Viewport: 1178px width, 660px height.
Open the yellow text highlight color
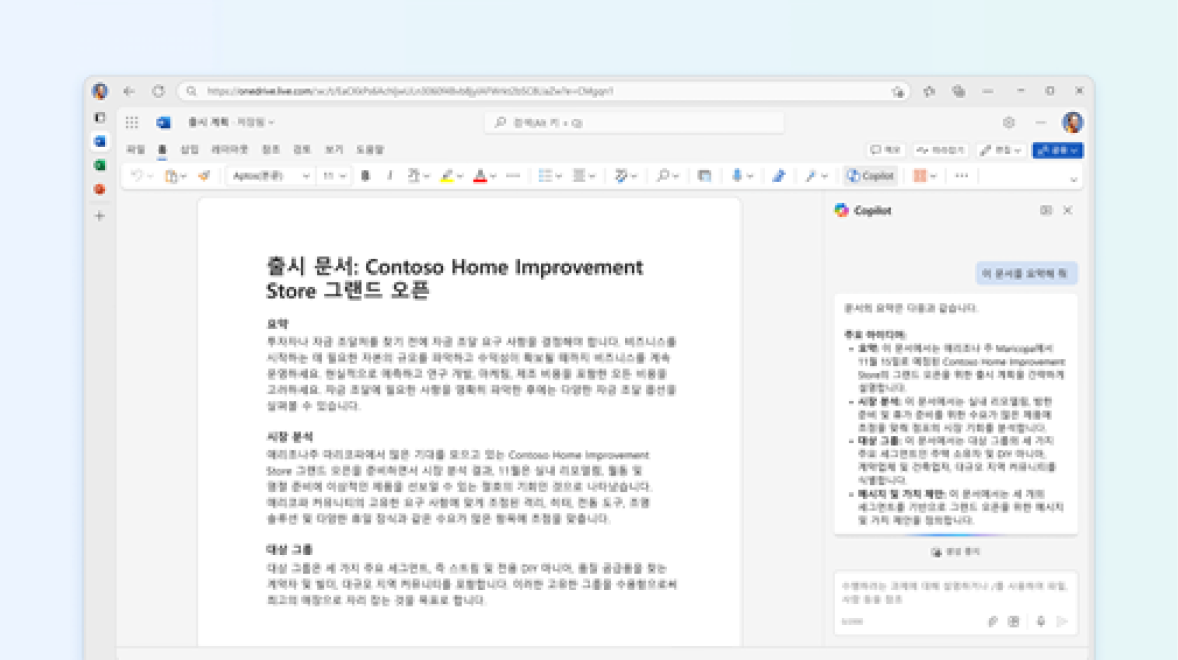pos(447,176)
